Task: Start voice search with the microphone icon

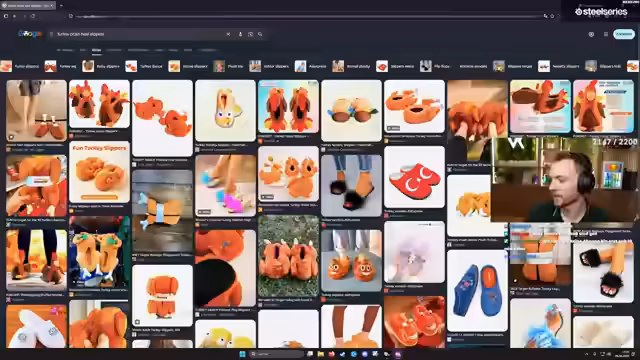Action: point(240,34)
